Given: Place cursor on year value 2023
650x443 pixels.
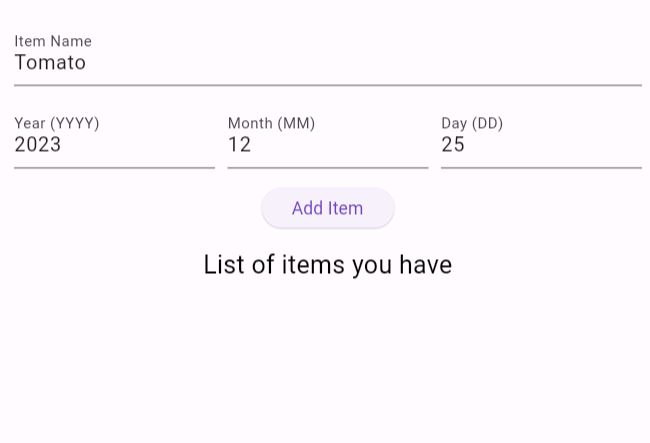Looking at the screenshot, I should click(38, 145).
